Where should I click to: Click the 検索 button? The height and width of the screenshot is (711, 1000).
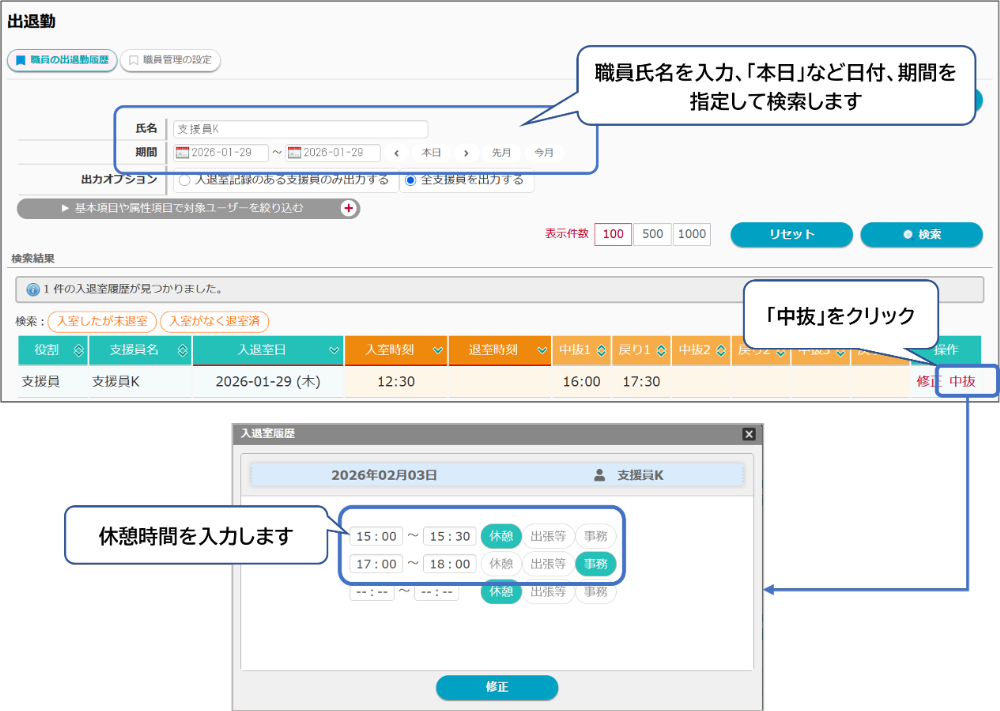pos(922,234)
